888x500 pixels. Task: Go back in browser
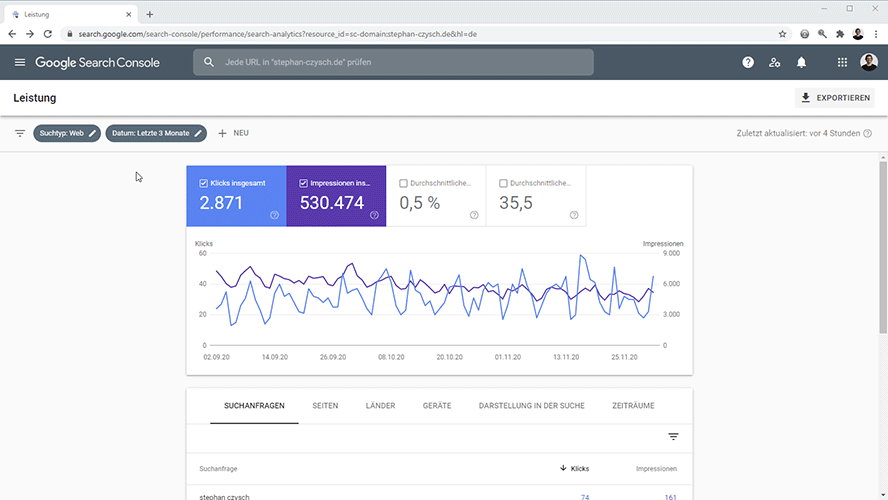(x=12, y=34)
